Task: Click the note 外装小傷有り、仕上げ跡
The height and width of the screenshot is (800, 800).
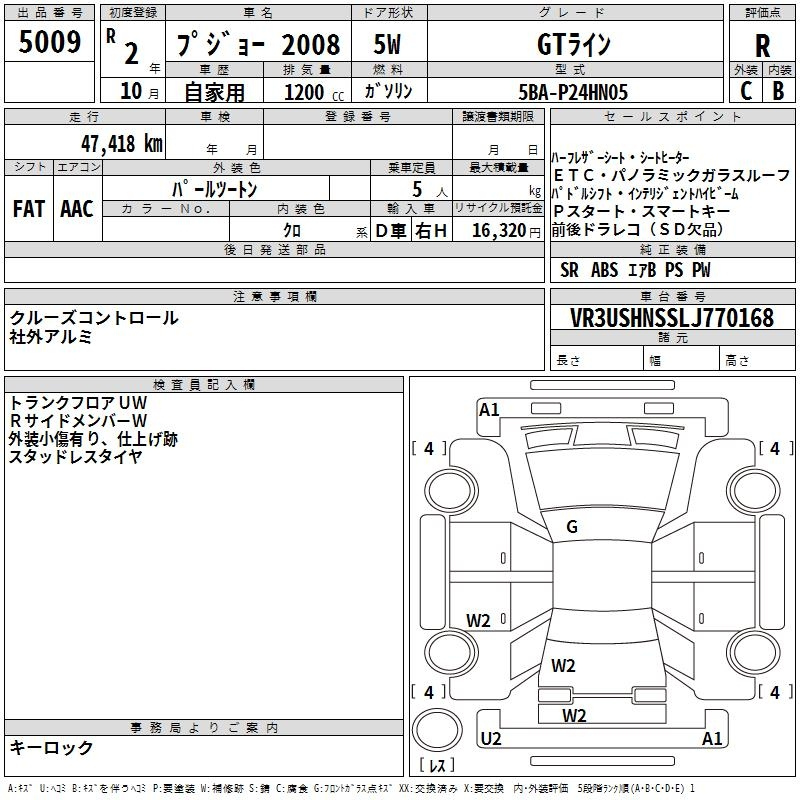Action: tap(93, 439)
